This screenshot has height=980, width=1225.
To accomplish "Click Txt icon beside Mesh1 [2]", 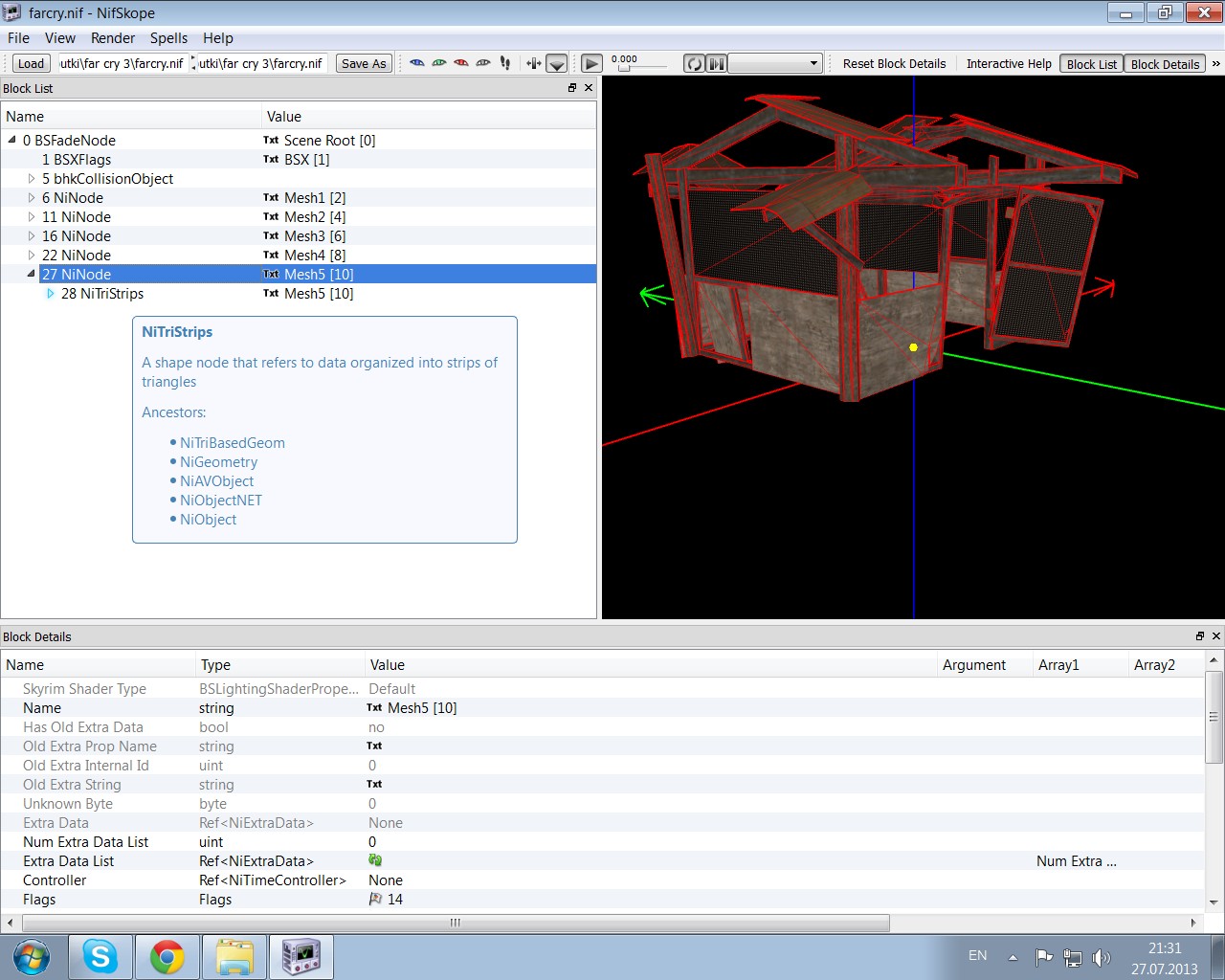I will (x=271, y=197).
